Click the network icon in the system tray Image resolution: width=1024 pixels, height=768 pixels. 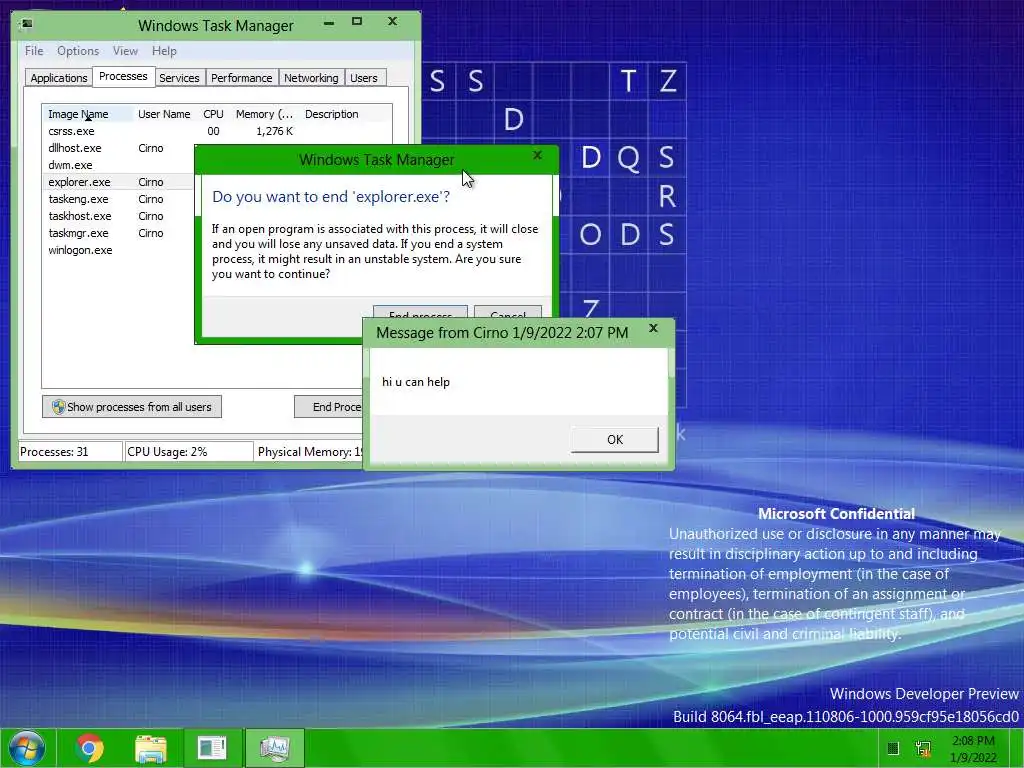click(923, 748)
